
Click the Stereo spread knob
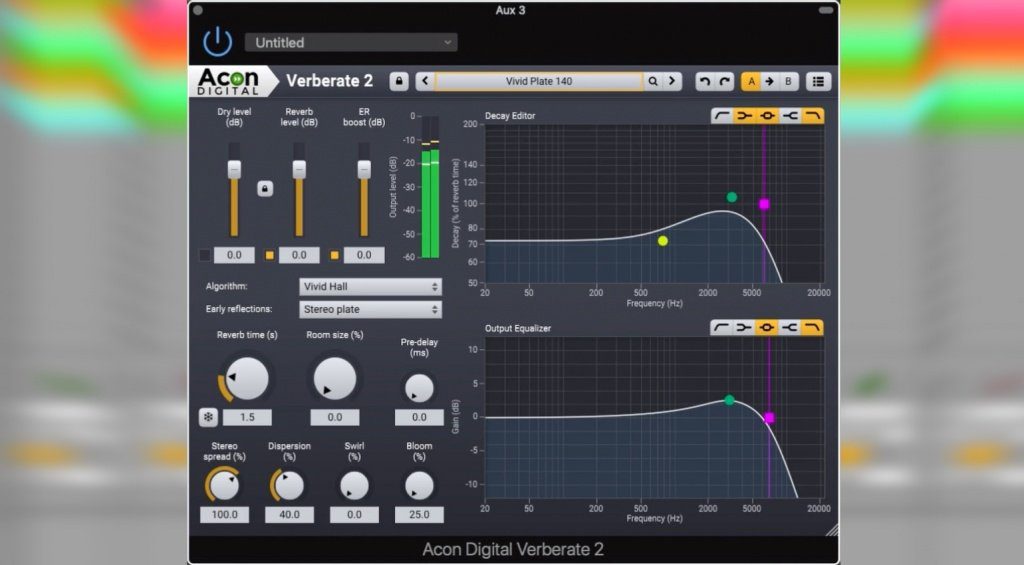(x=224, y=486)
